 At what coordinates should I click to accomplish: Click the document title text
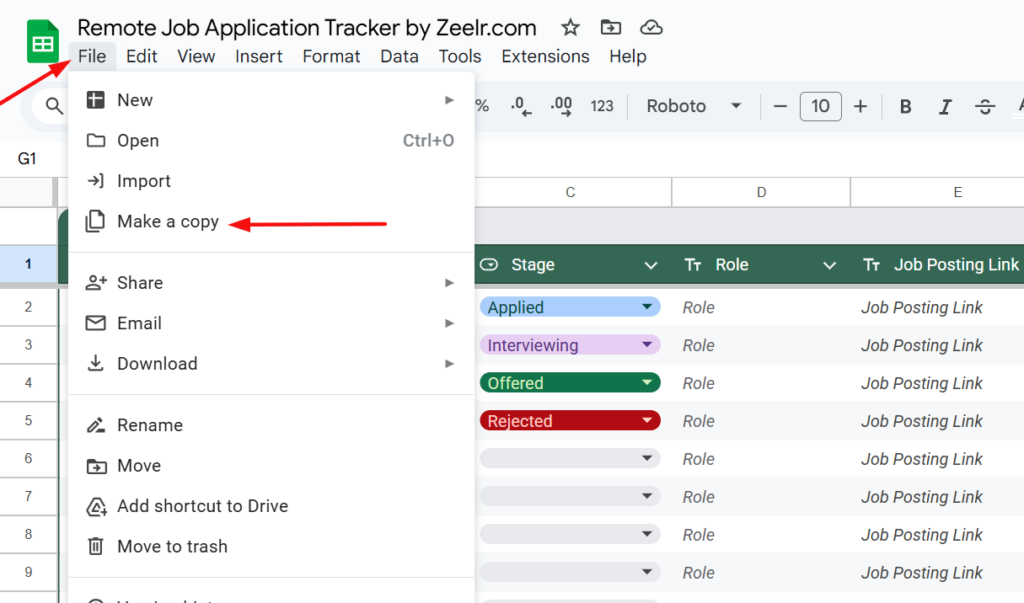(307, 27)
